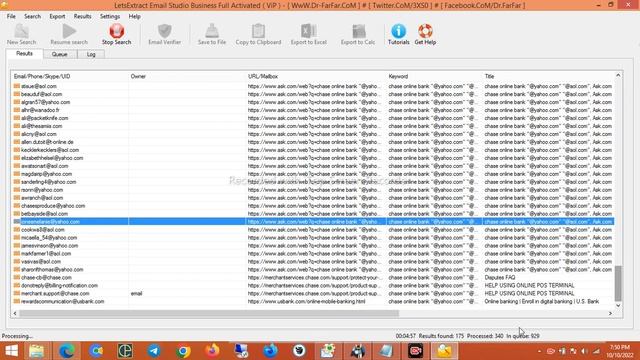Open the screen recorder taskbar icon

416,351
